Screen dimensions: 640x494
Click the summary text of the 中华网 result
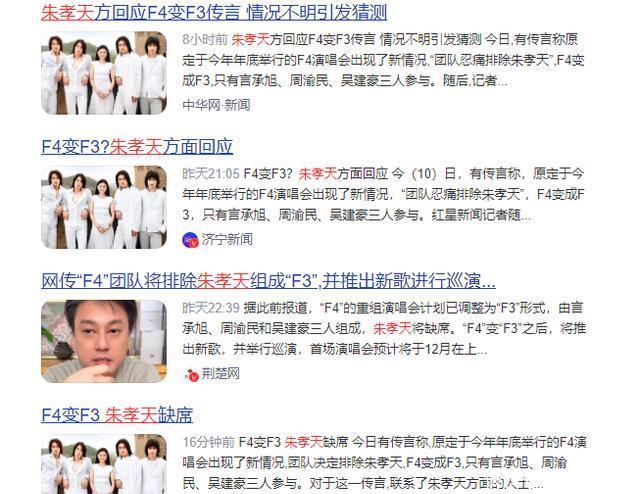(384, 60)
